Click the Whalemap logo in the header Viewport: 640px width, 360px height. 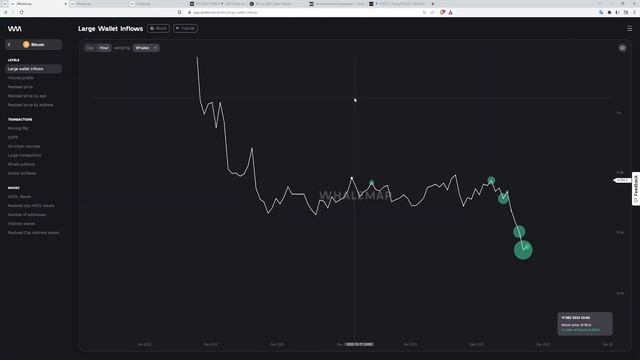tap(15, 29)
